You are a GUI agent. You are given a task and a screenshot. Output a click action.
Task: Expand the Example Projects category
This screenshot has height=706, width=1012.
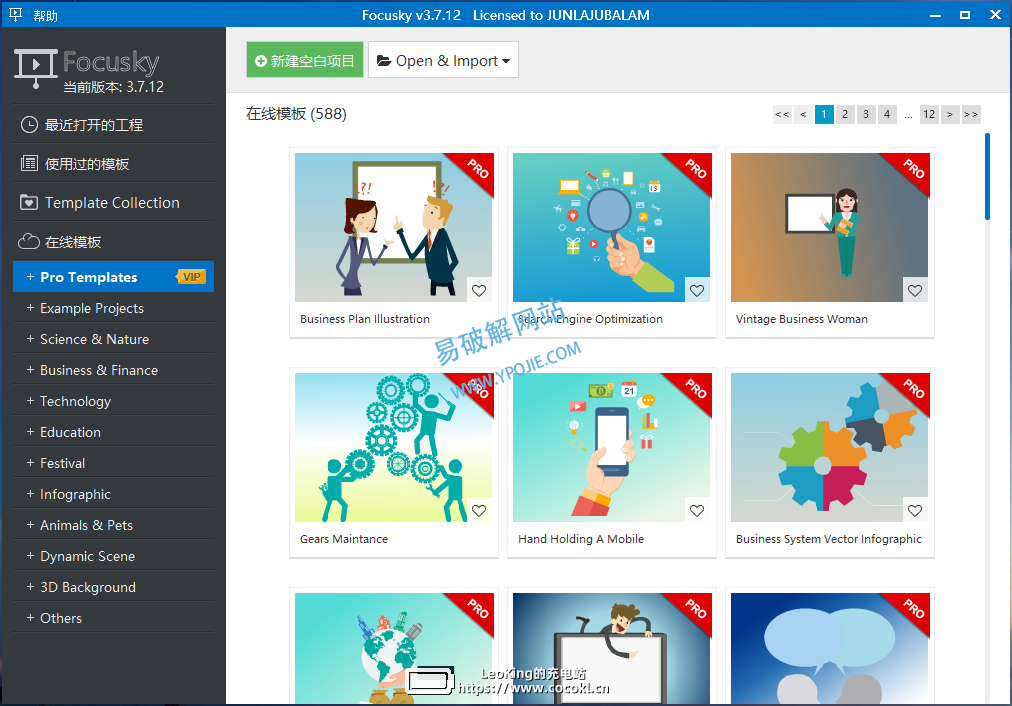click(30, 308)
